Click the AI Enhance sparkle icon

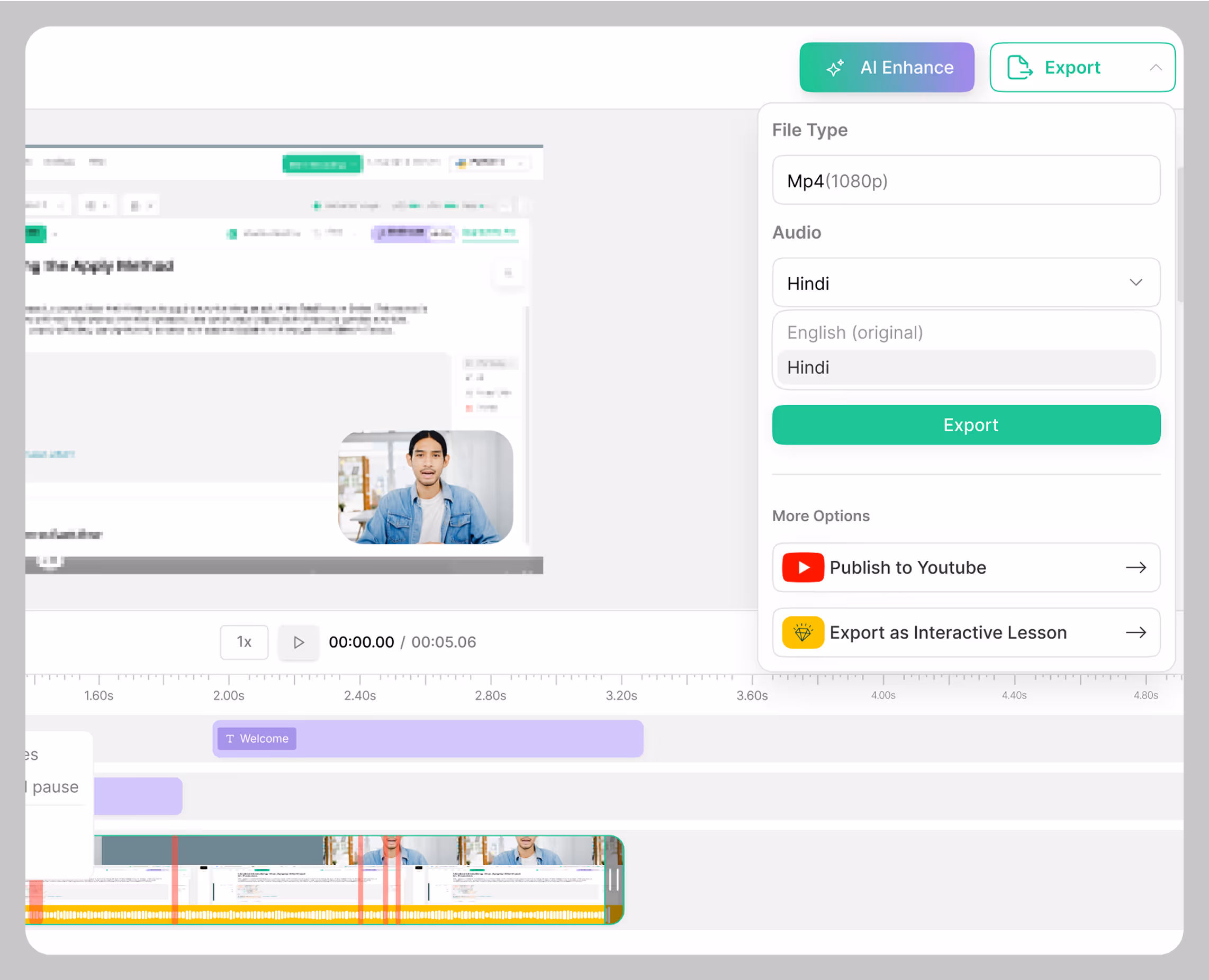click(x=835, y=68)
